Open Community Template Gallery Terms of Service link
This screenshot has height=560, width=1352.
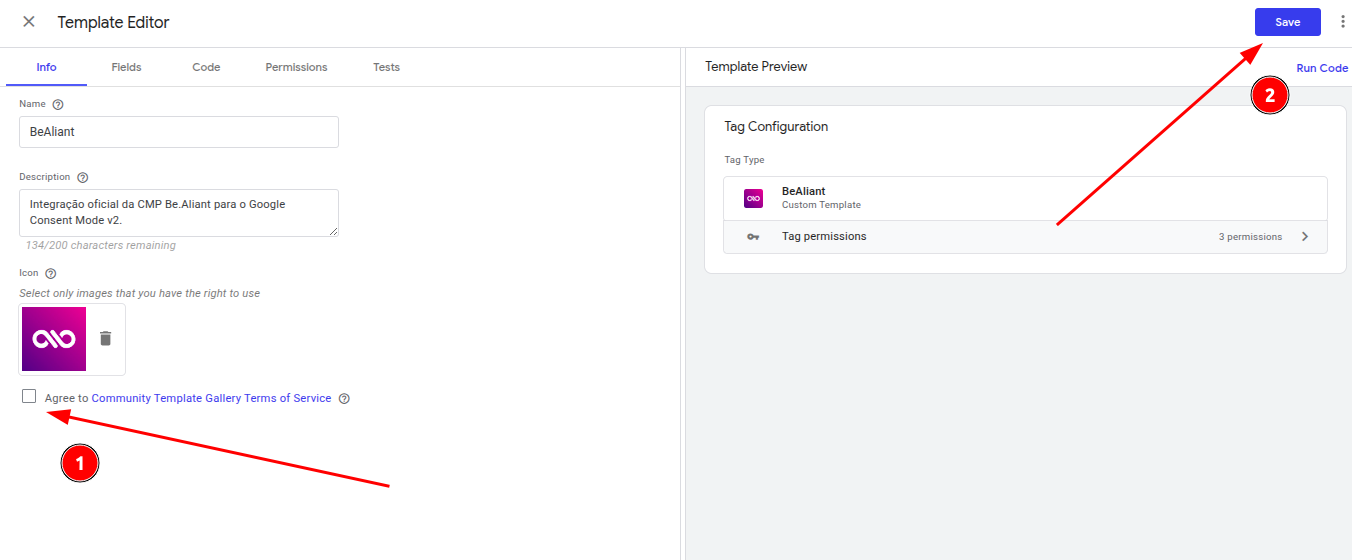coord(211,398)
